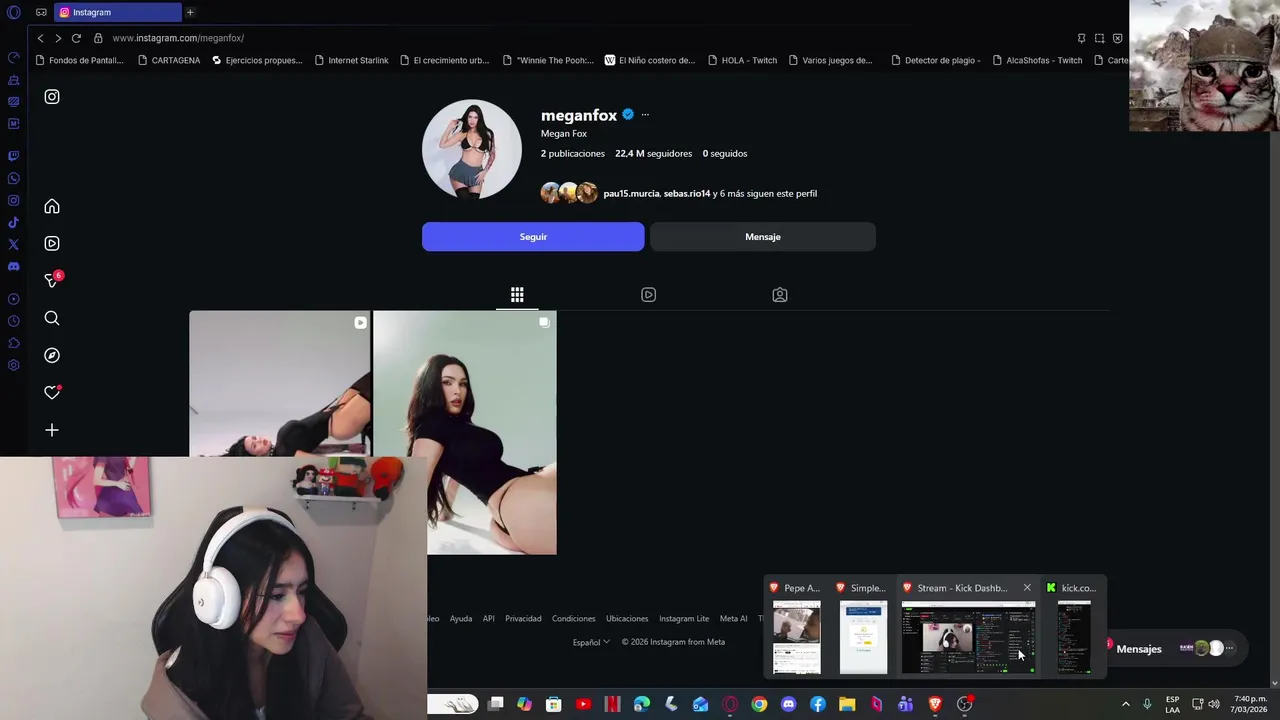The image size is (1280, 720).
Task: Open the Reels icon in Instagram sidebar
Action: (52, 243)
